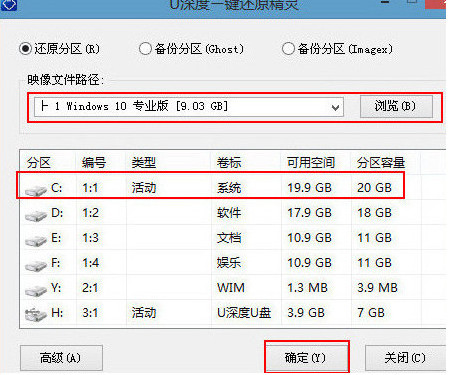Click the 卷标 column header
449x375 pixels.
click(229, 163)
